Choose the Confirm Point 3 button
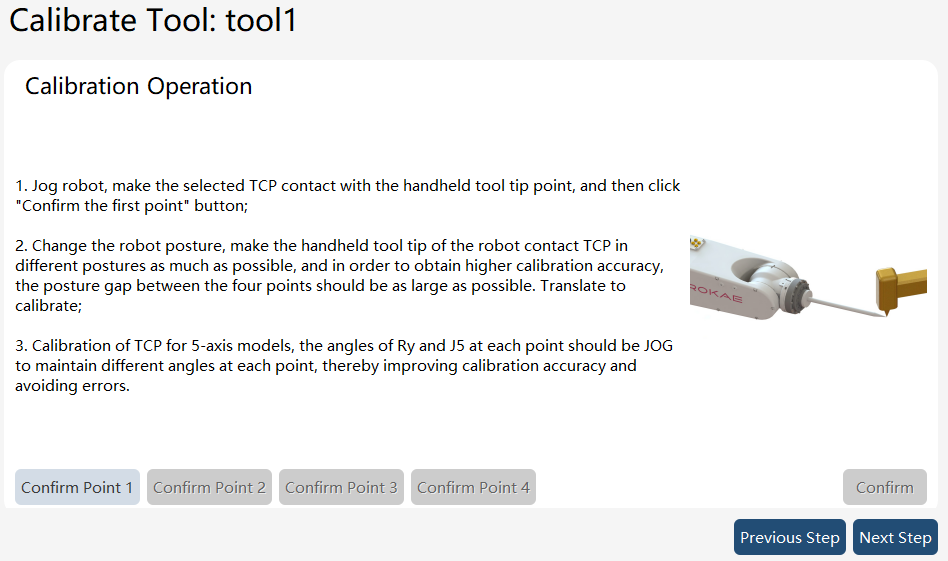The width and height of the screenshot is (948, 561). point(341,487)
